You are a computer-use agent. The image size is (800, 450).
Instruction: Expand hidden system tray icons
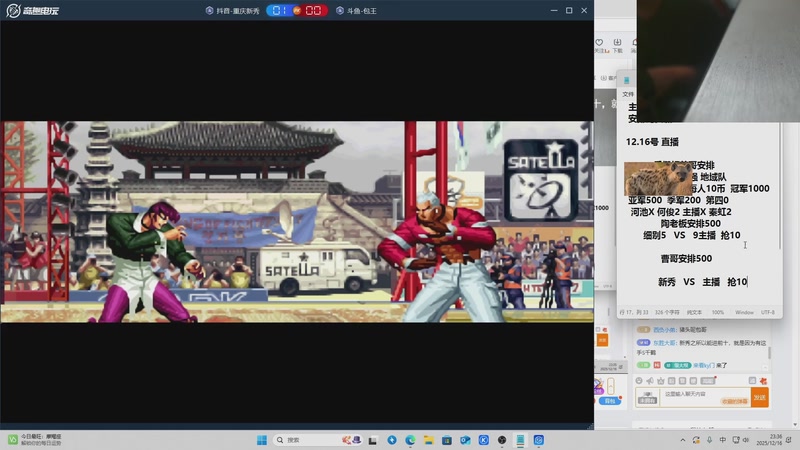point(683,440)
